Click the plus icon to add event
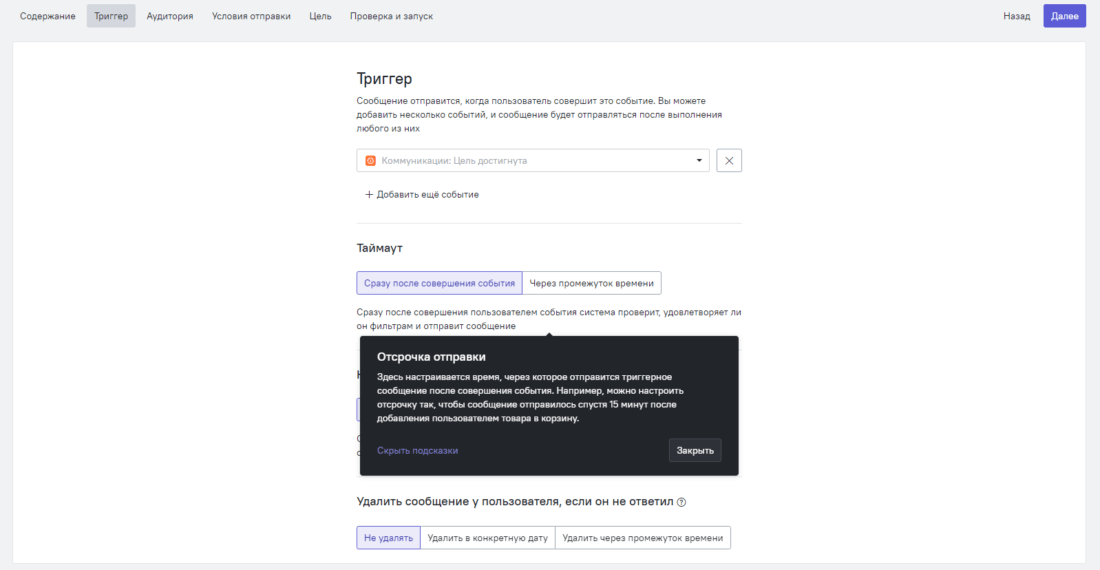Viewport: 1100px width, 570px height. coord(369,194)
